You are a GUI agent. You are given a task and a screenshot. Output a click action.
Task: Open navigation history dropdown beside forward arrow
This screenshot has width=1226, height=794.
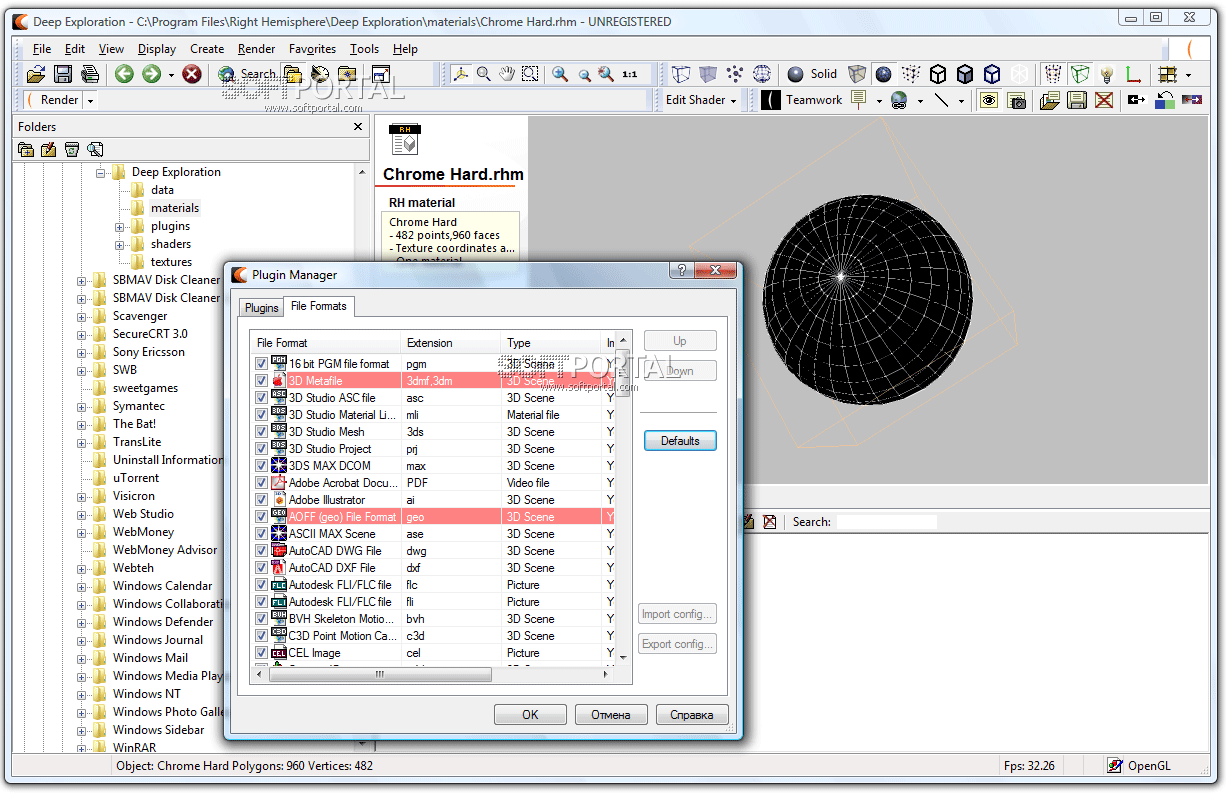171,75
